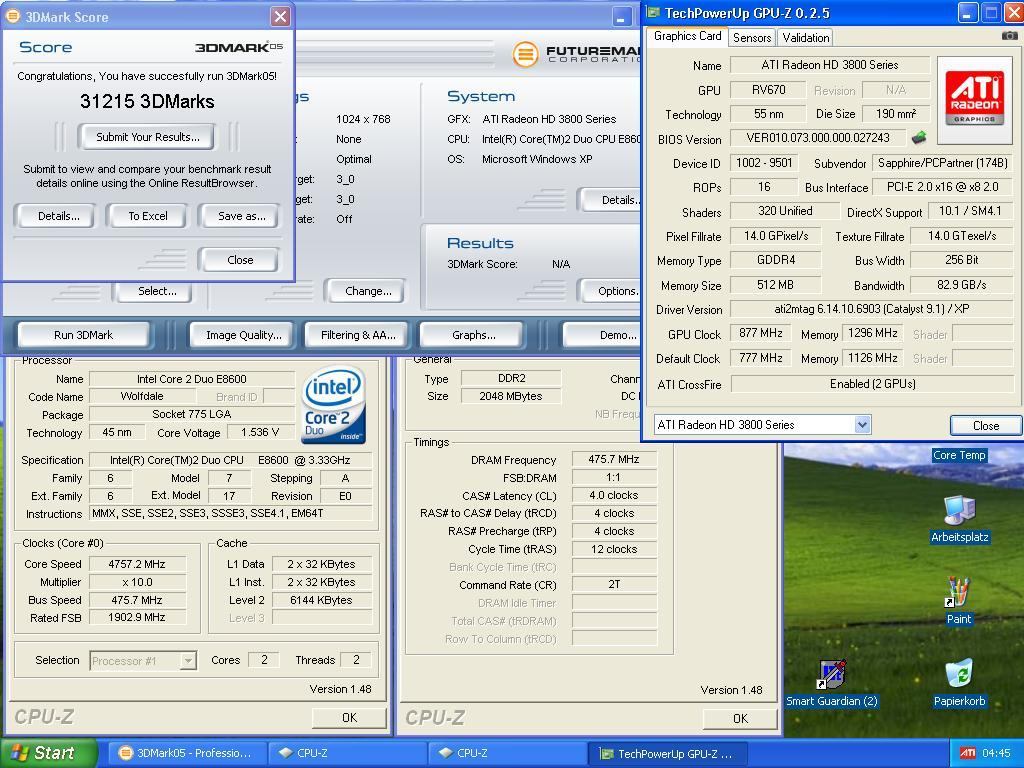Switch to first CPU-Z taskbar item
Screen dimensions: 1024x768
tap(348, 753)
